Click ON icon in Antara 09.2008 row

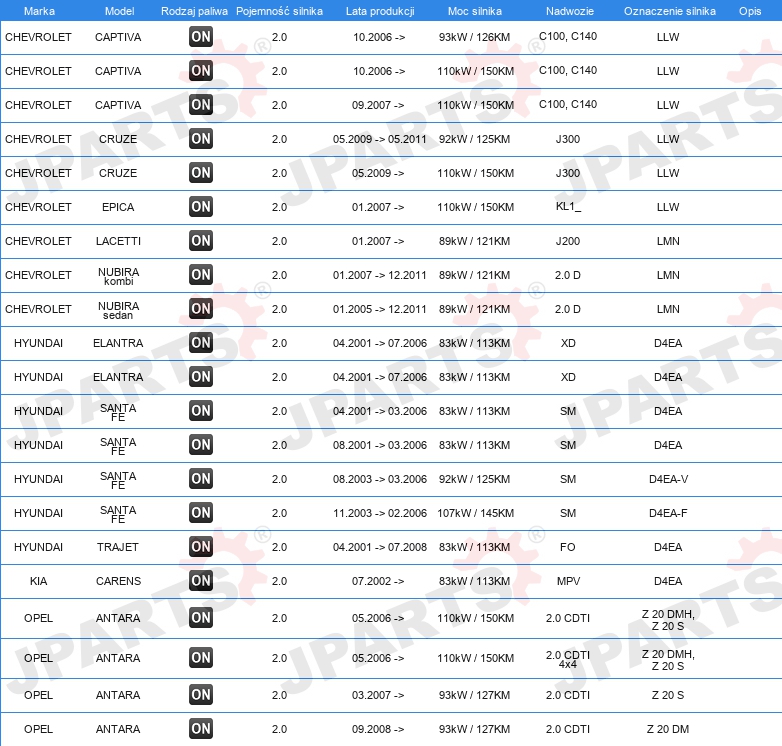click(x=201, y=729)
